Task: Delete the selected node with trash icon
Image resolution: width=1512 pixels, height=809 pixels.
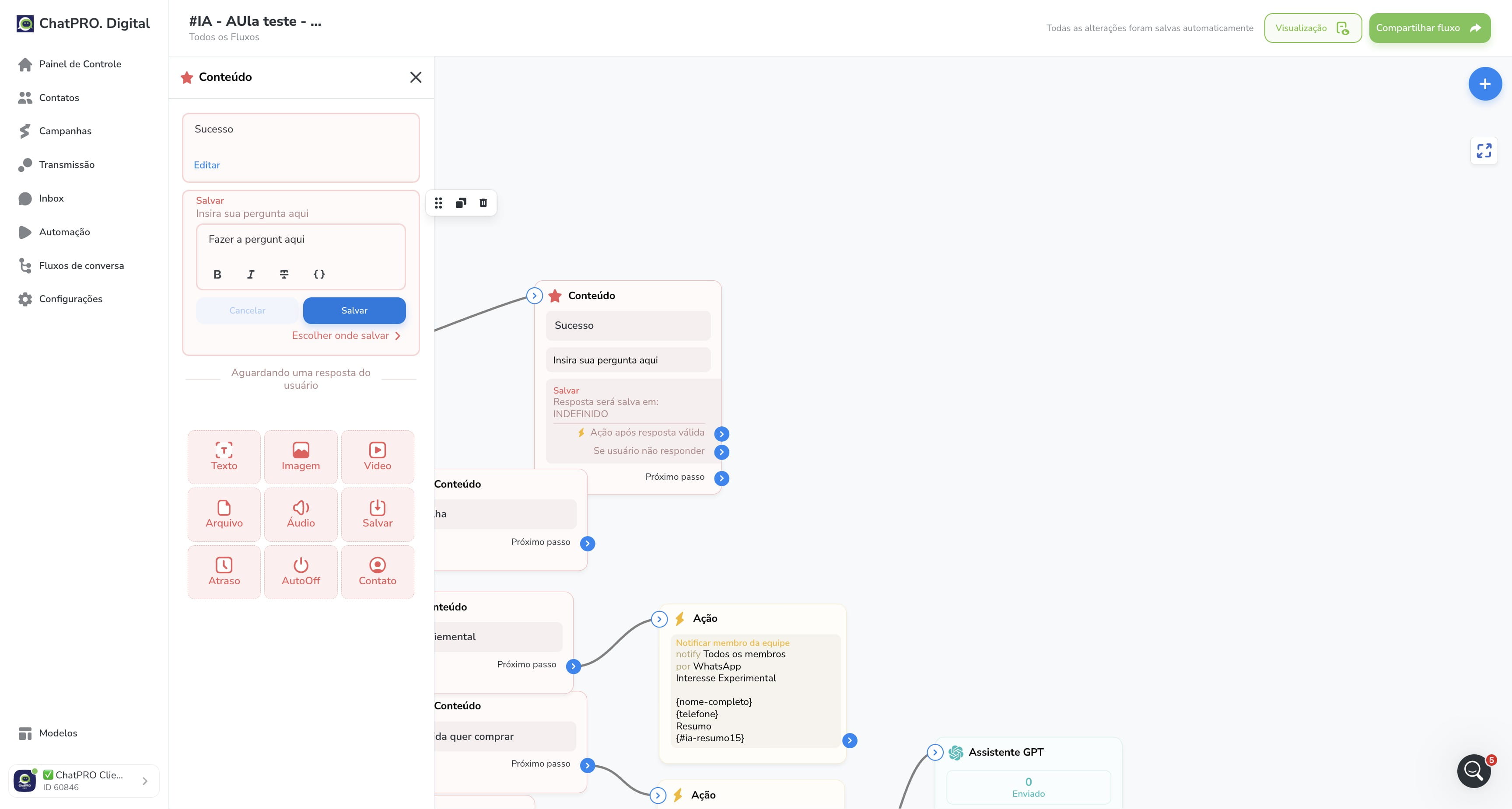Action: 483,203
